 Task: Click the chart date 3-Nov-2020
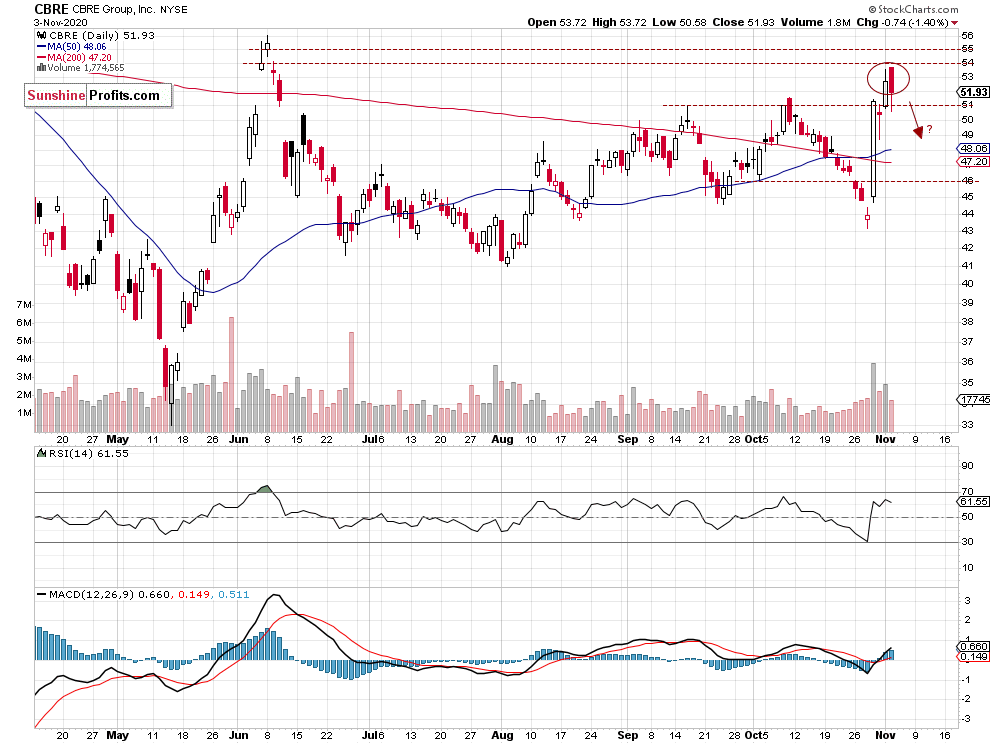pos(61,22)
